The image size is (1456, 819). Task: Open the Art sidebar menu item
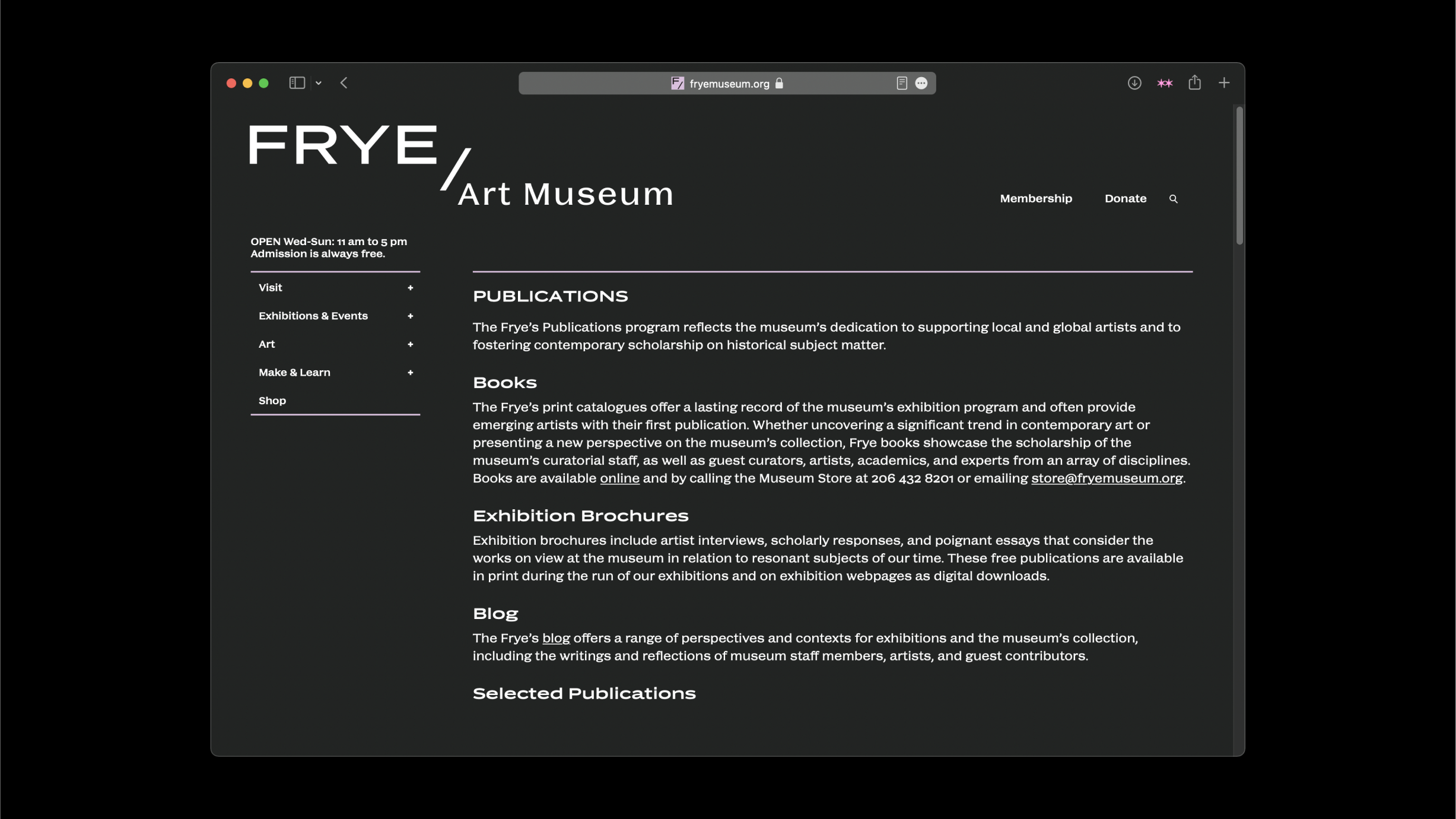coord(267,344)
